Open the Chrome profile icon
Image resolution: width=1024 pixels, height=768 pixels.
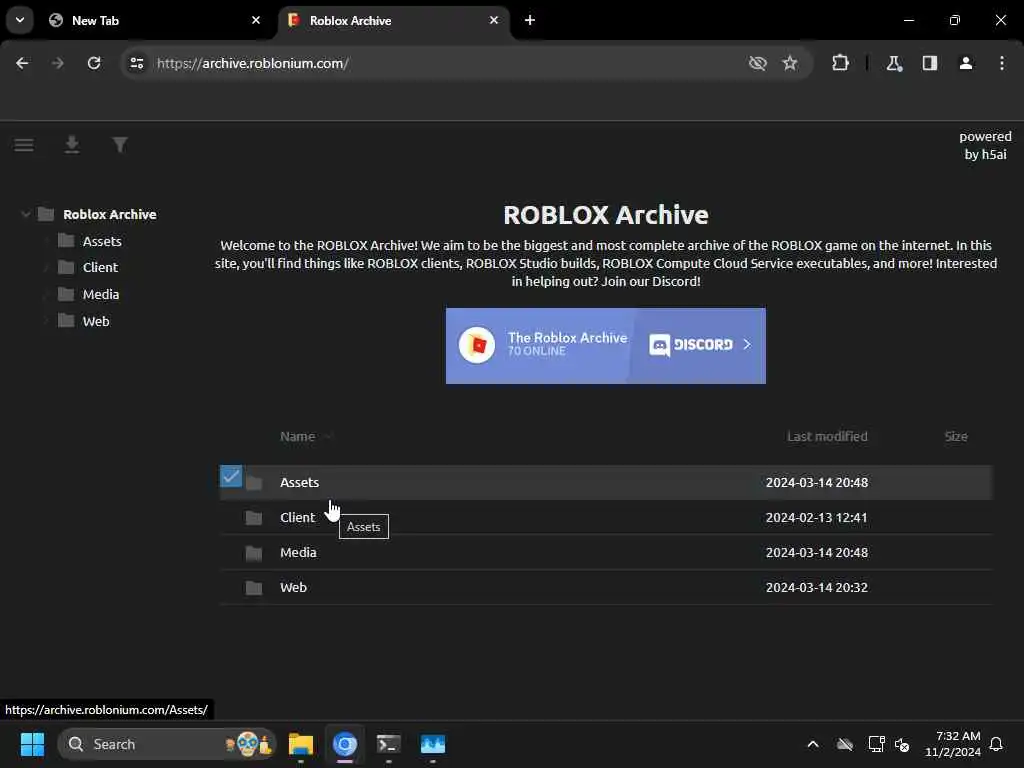tap(966, 63)
